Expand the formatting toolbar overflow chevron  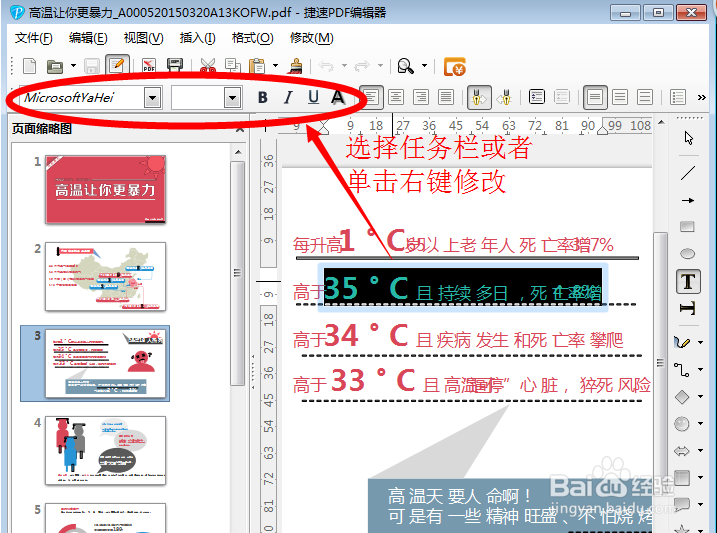(x=701, y=97)
